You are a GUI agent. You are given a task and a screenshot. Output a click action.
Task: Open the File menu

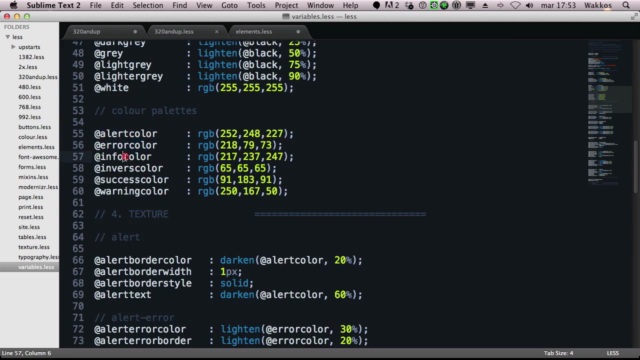click(96, 5)
